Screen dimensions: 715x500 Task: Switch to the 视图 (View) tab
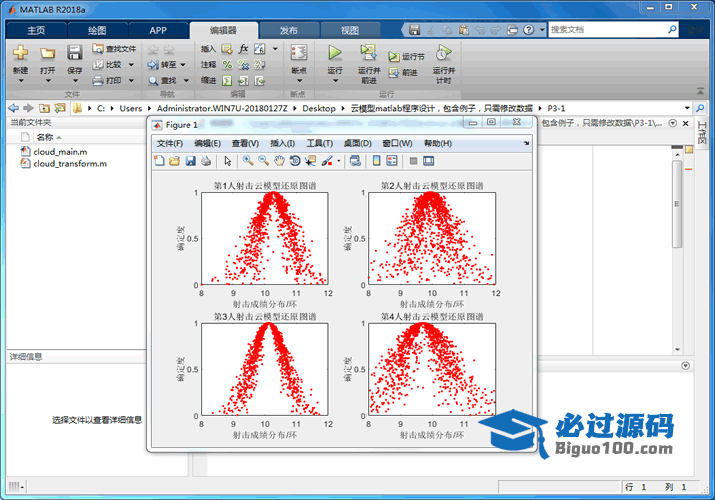point(350,30)
